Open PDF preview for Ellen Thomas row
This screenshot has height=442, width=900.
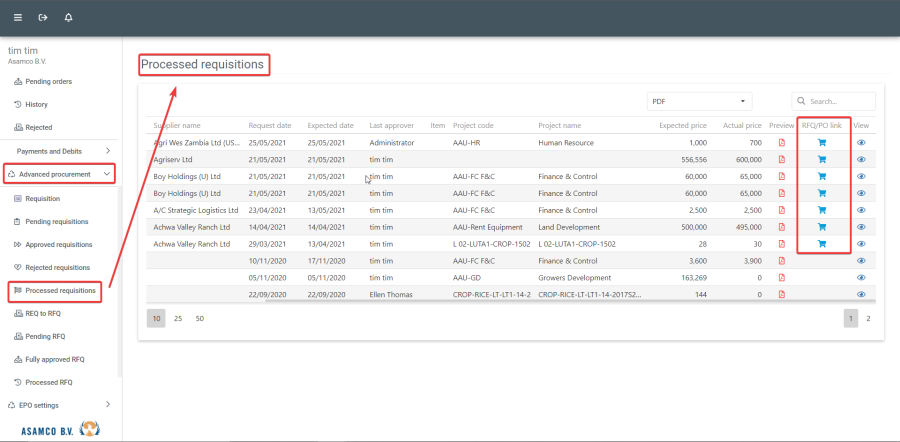(x=782, y=295)
